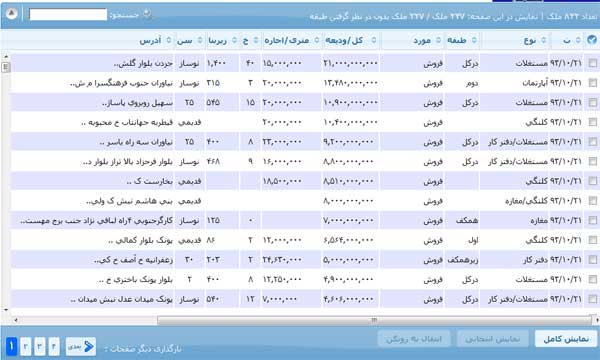This screenshot has width=600, height=360.
Task: Click the جستجو search input field
Action: click(68, 15)
